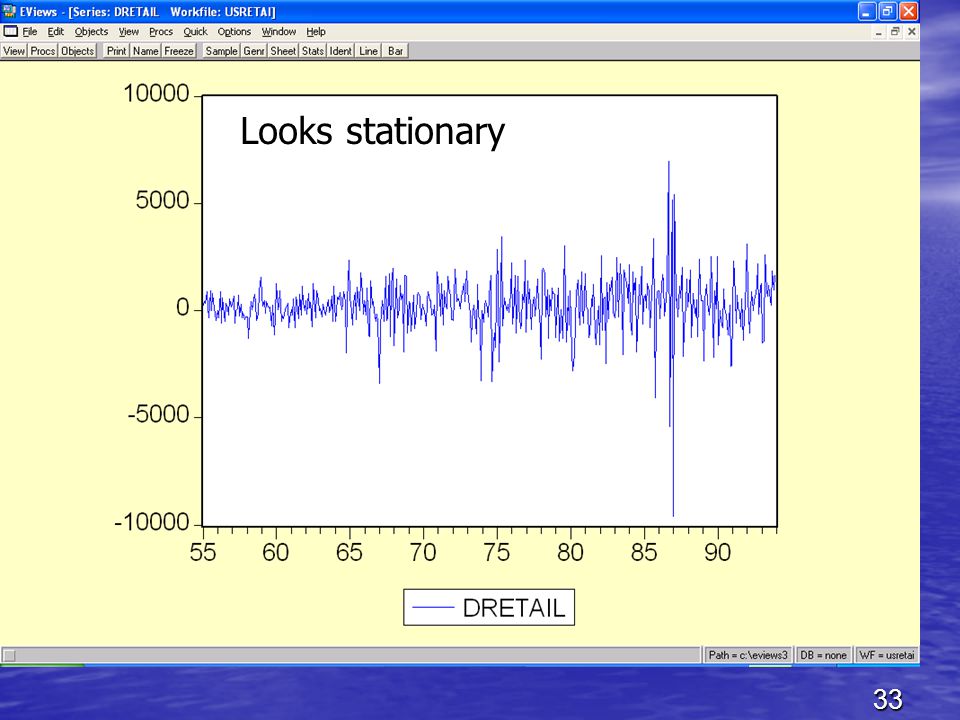Screen dimensions: 960x720
Task: Open the Procs menu in menu bar
Action: (x=161, y=32)
